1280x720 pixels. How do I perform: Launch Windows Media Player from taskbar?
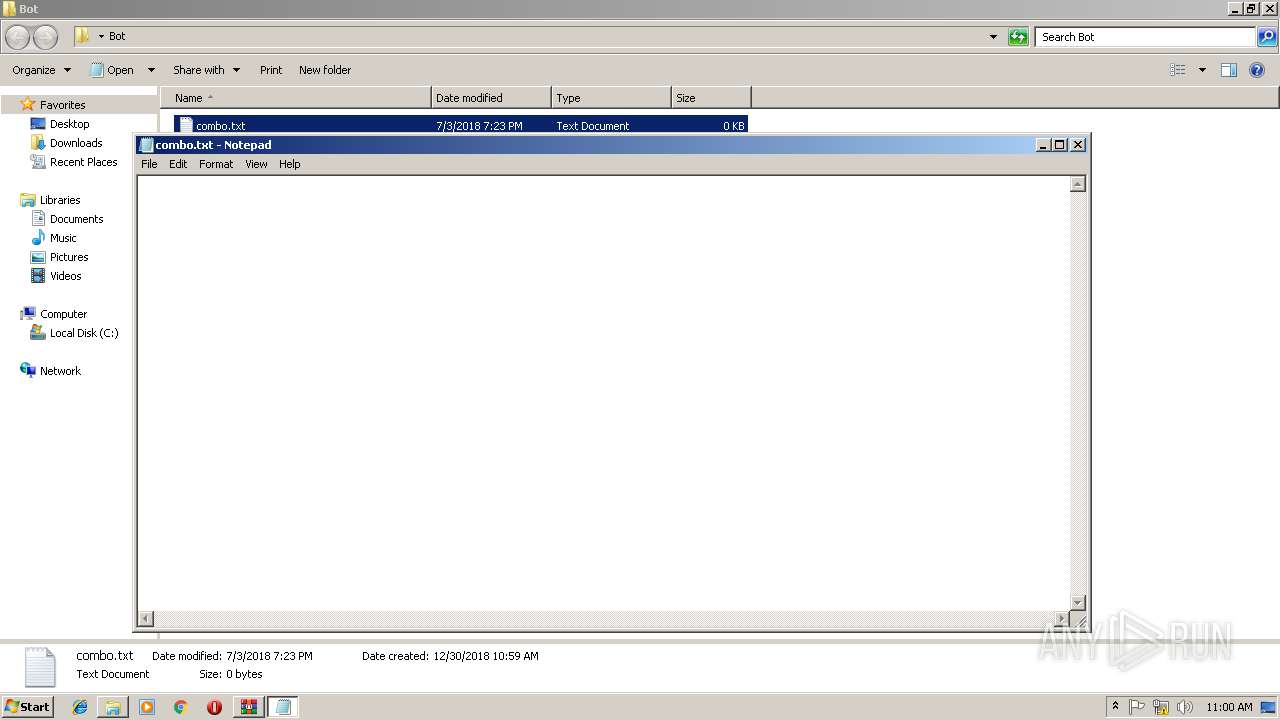coord(147,707)
